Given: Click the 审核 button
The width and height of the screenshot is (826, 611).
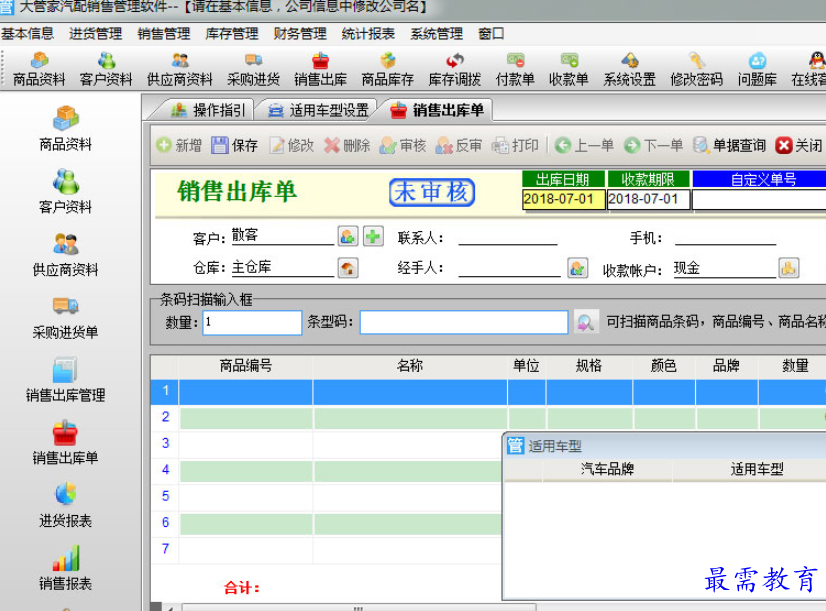Looking at the screenshot, I should [403, 145].
